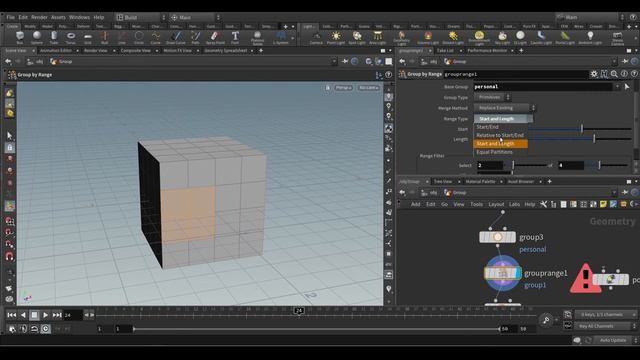Switch to the Render View tab

[96, 51]
